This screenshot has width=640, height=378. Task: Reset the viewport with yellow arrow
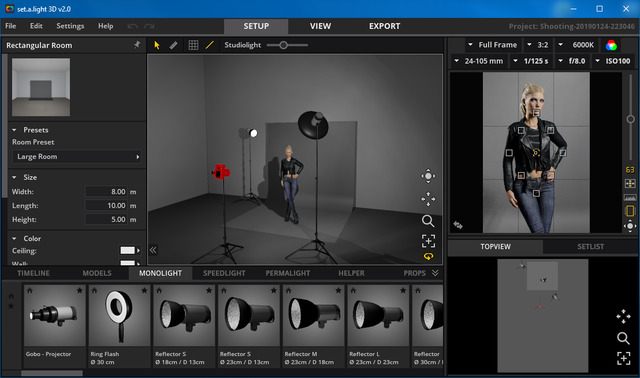[x=428, y=256]
